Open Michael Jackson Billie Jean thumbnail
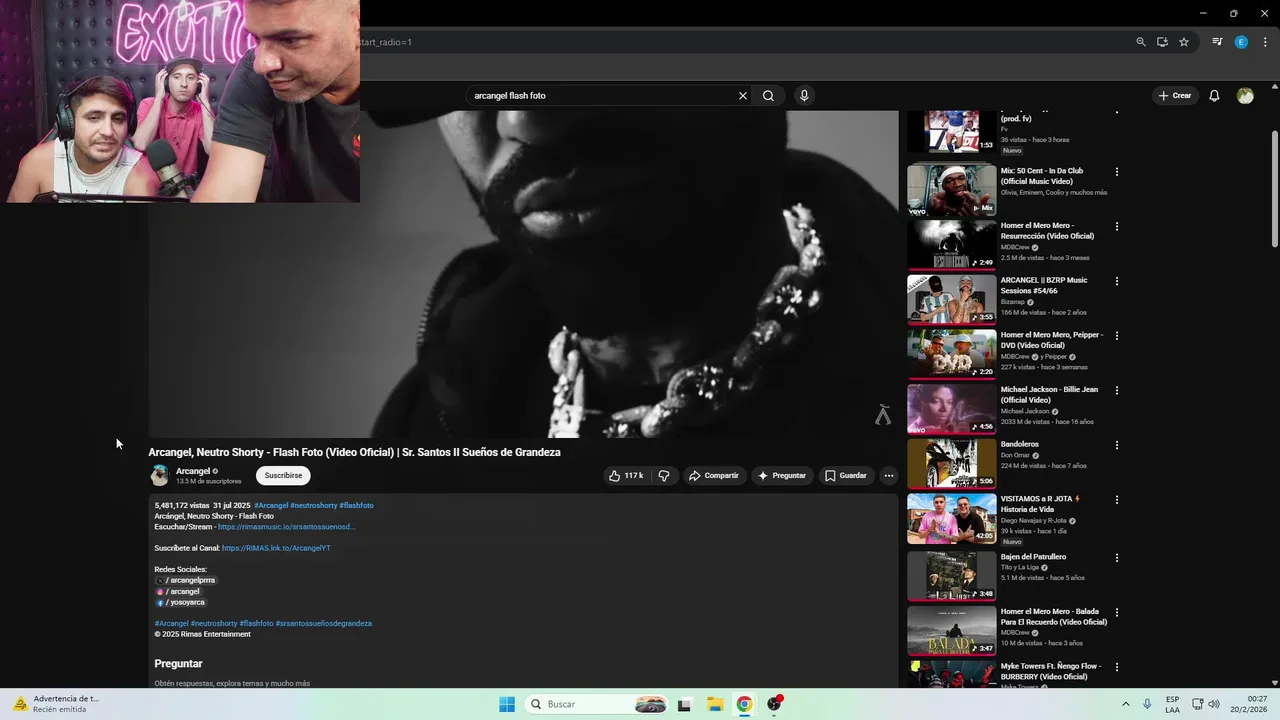Viewport: 1280px width, 720px height. coord(952,408)
